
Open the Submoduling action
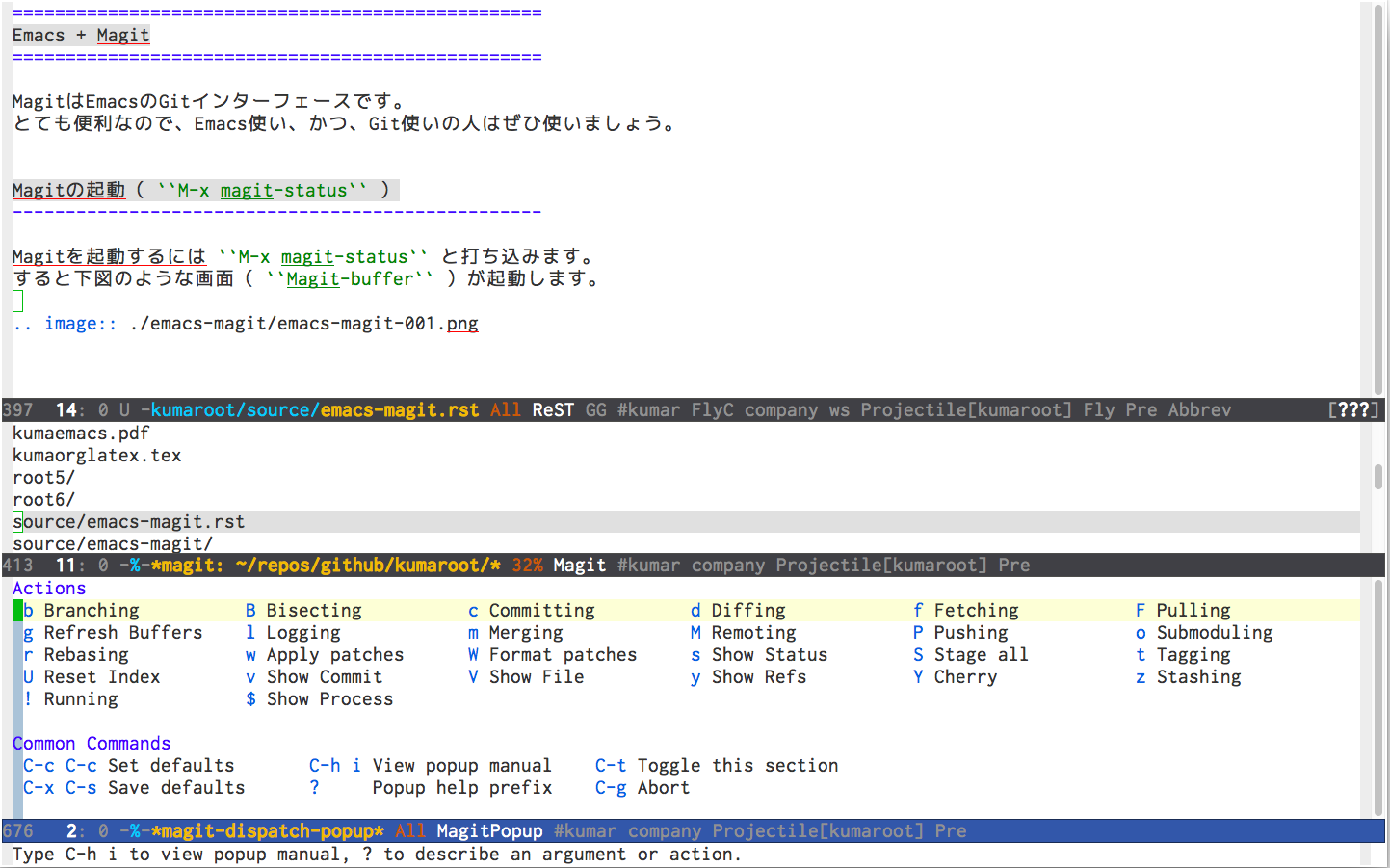tap(1204, 632)
